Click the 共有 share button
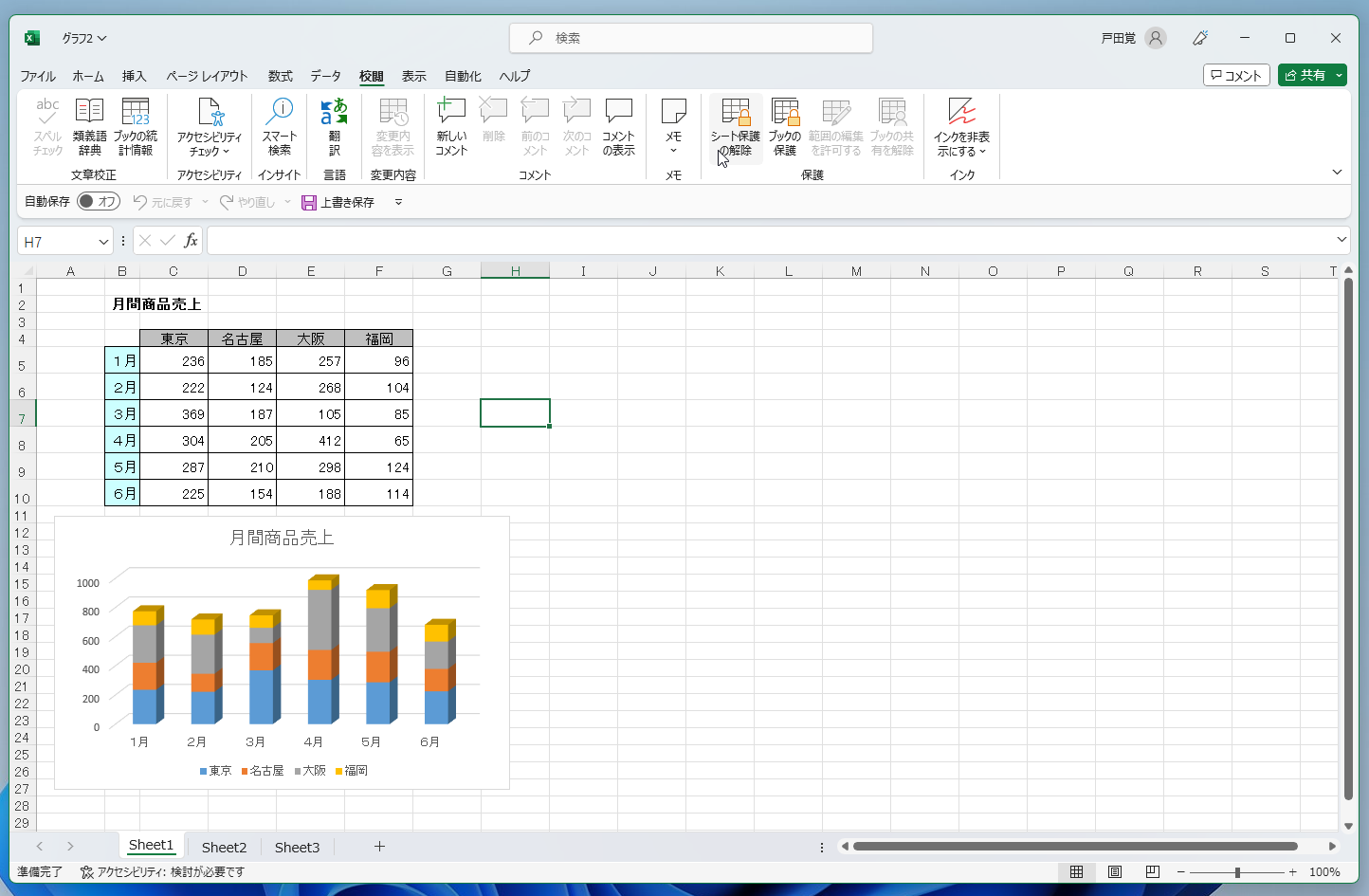Image resolution: width=1369 pixels, height=896 pixels. point(1305,75)
